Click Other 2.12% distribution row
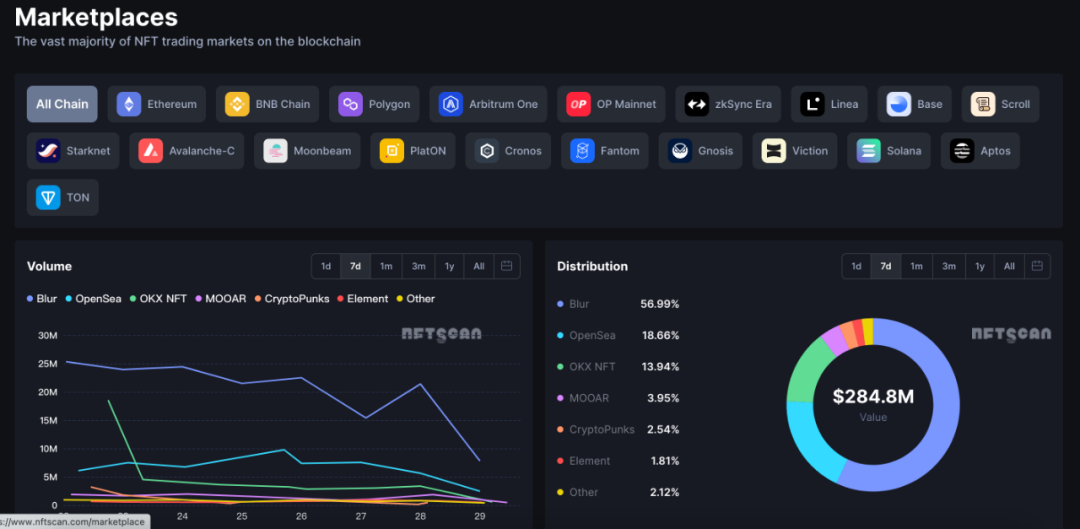 (x=619, y=492)
